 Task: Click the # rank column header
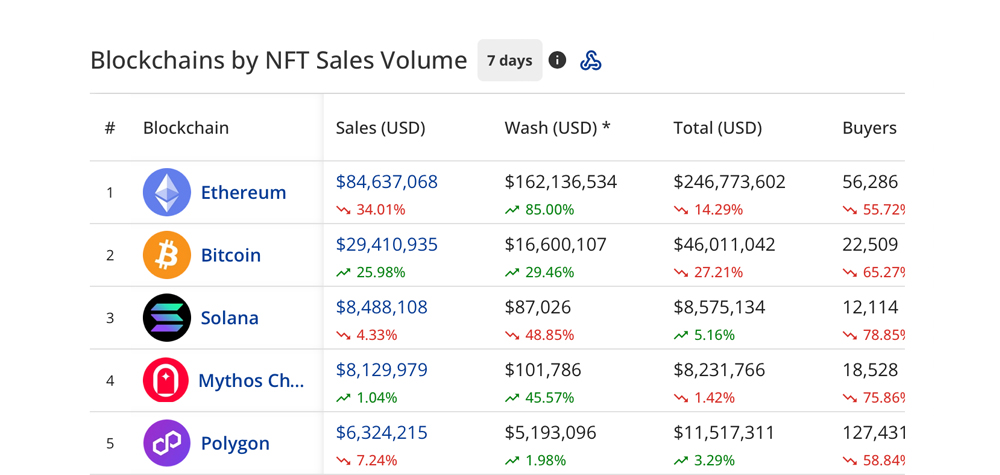tap(110, 128)
